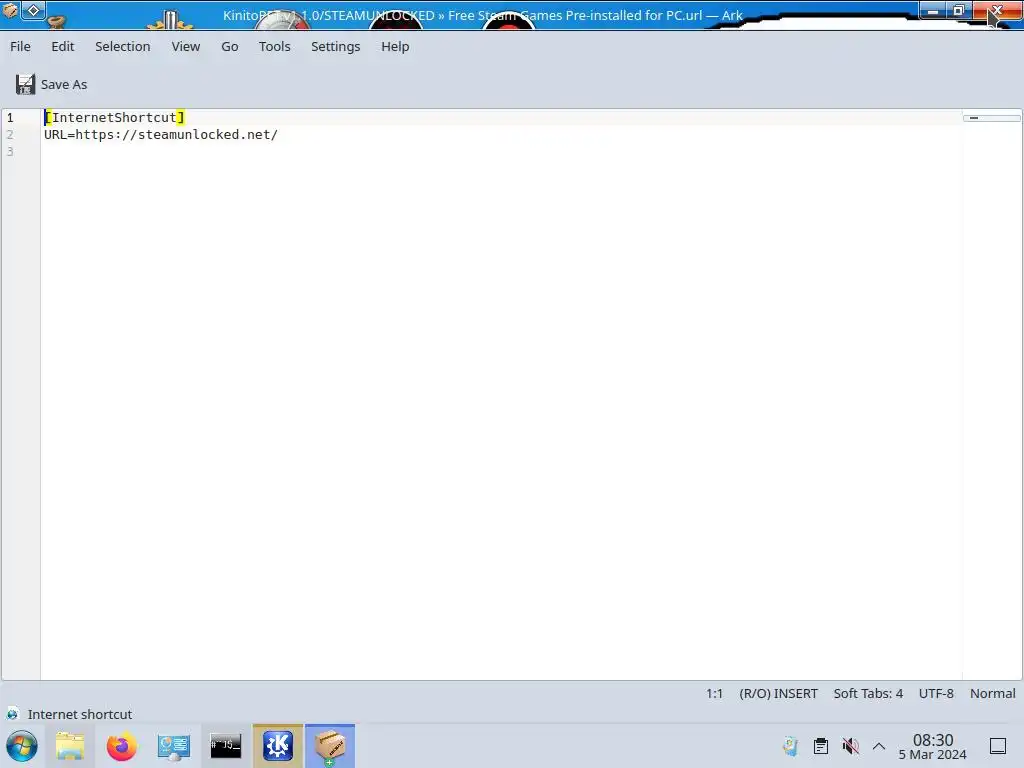The width and height of the screenshot is (1024, 768).
Task: Open the start menu launcher
Action: [22, 746]
